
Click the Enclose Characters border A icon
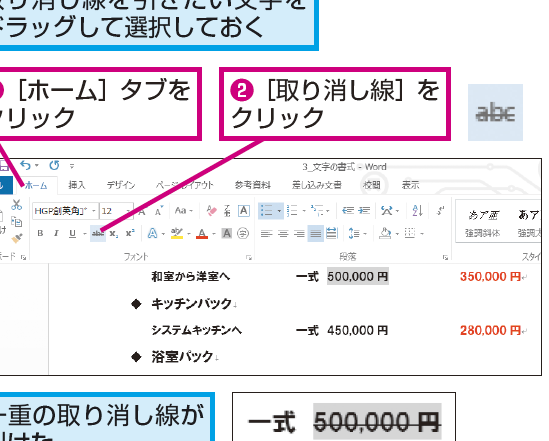click(x=244, y=211)
